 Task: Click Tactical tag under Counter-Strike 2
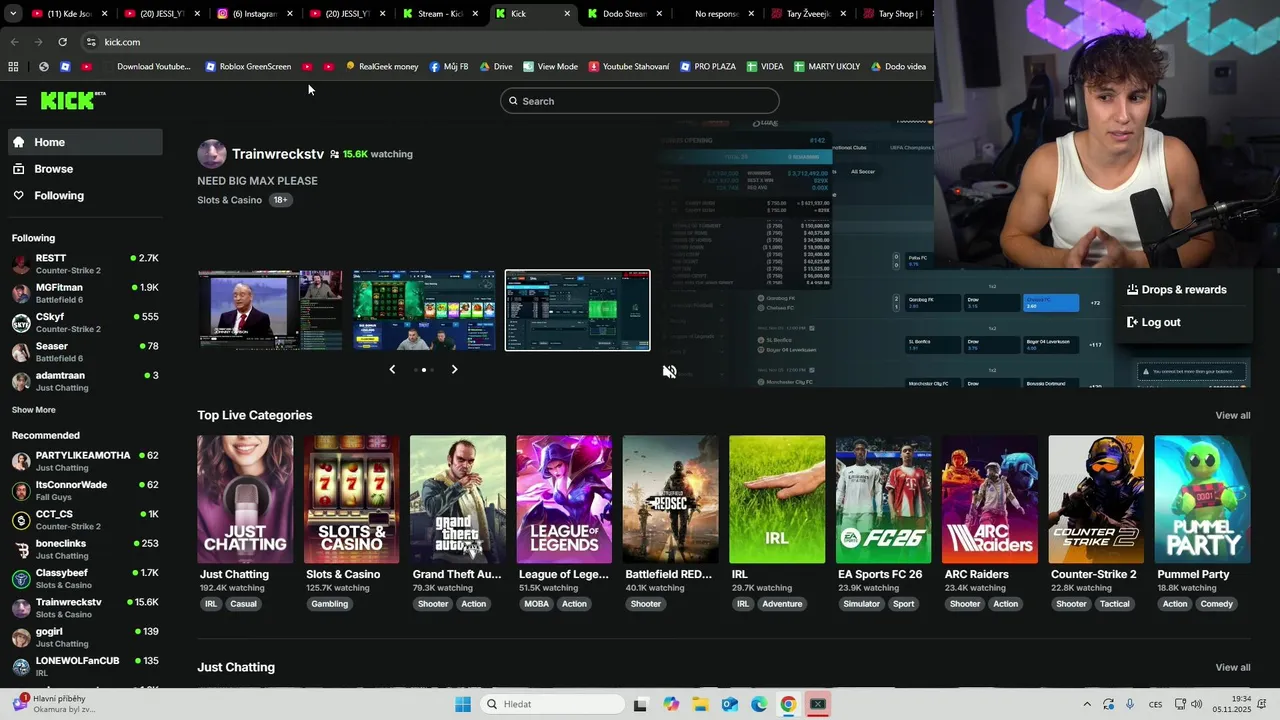(x=1114, y=604)
